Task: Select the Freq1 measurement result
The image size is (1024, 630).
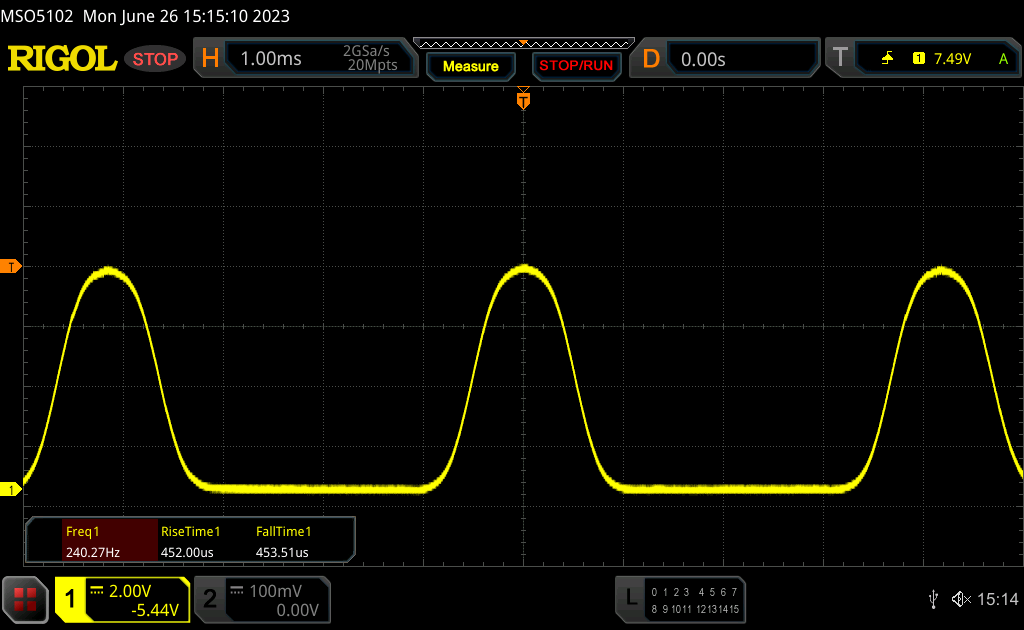Action: click(x=92, y=541)
